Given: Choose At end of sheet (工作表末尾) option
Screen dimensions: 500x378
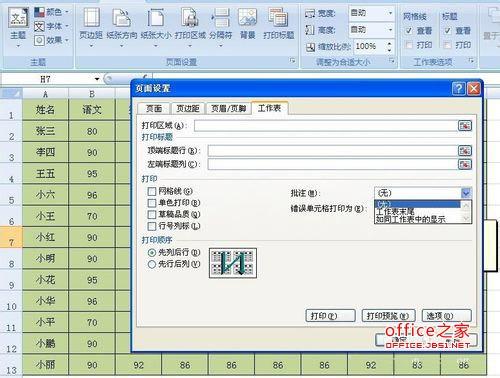Looking at the screenshot, I should 417,211.
